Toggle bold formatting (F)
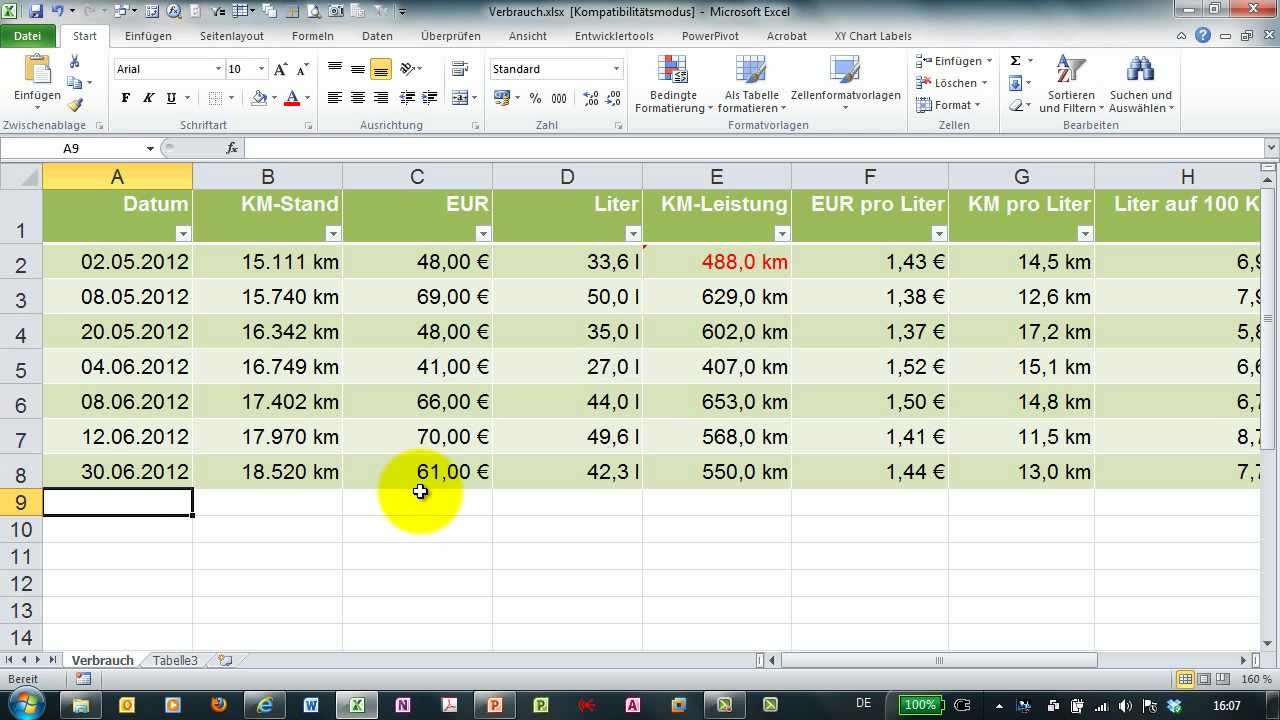 [125, 98]
